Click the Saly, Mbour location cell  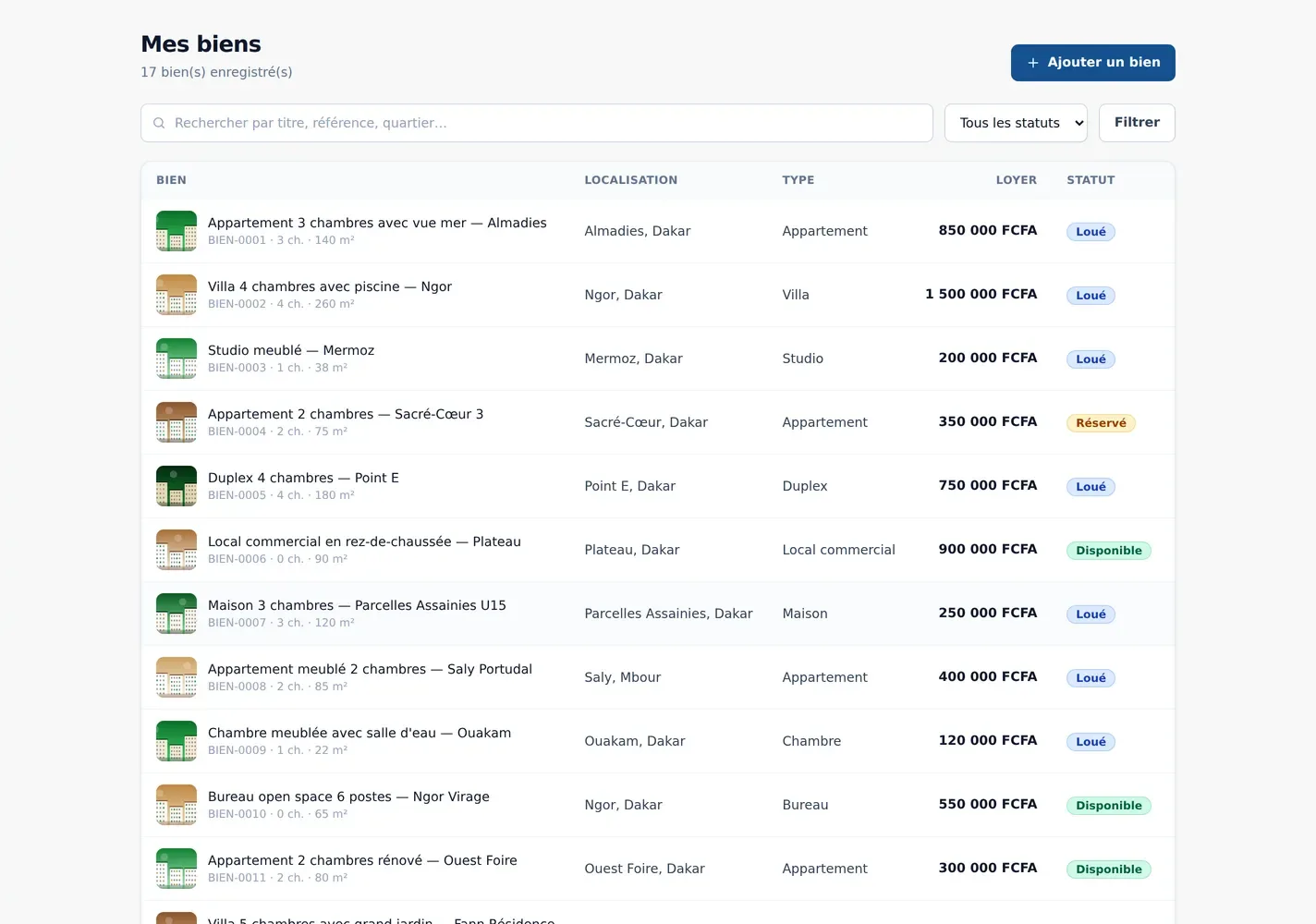click(x=622, y=677)
